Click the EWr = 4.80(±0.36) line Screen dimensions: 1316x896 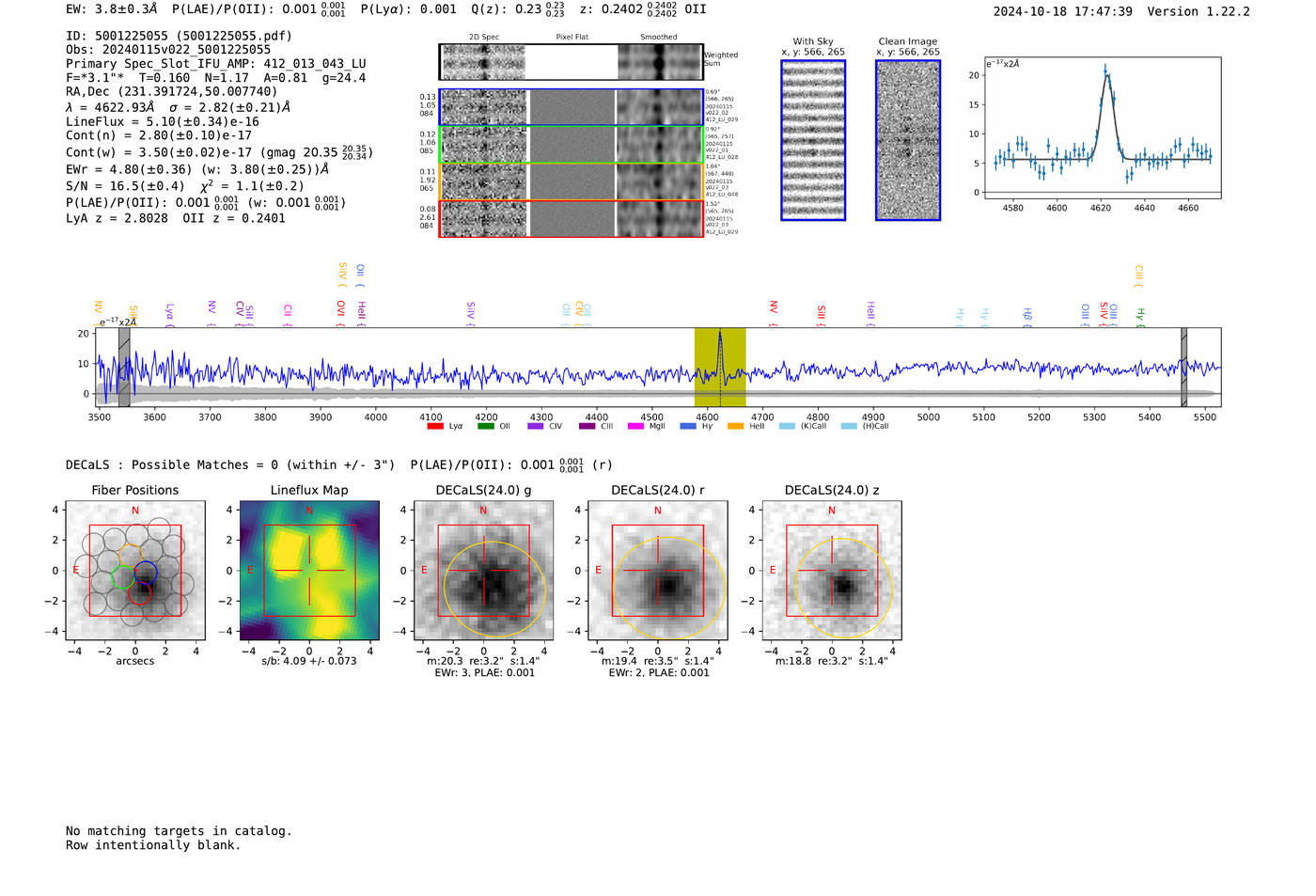point(197,169)
